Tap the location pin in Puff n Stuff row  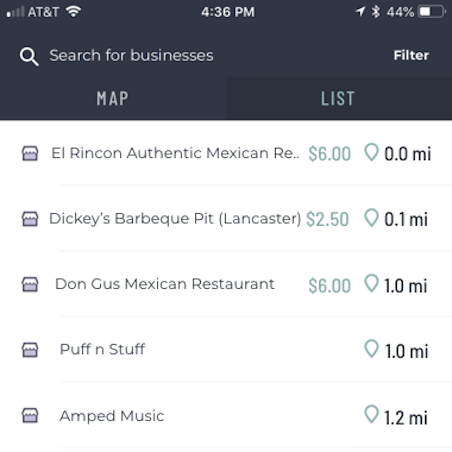pyautogui.click(x=371, y=349)
